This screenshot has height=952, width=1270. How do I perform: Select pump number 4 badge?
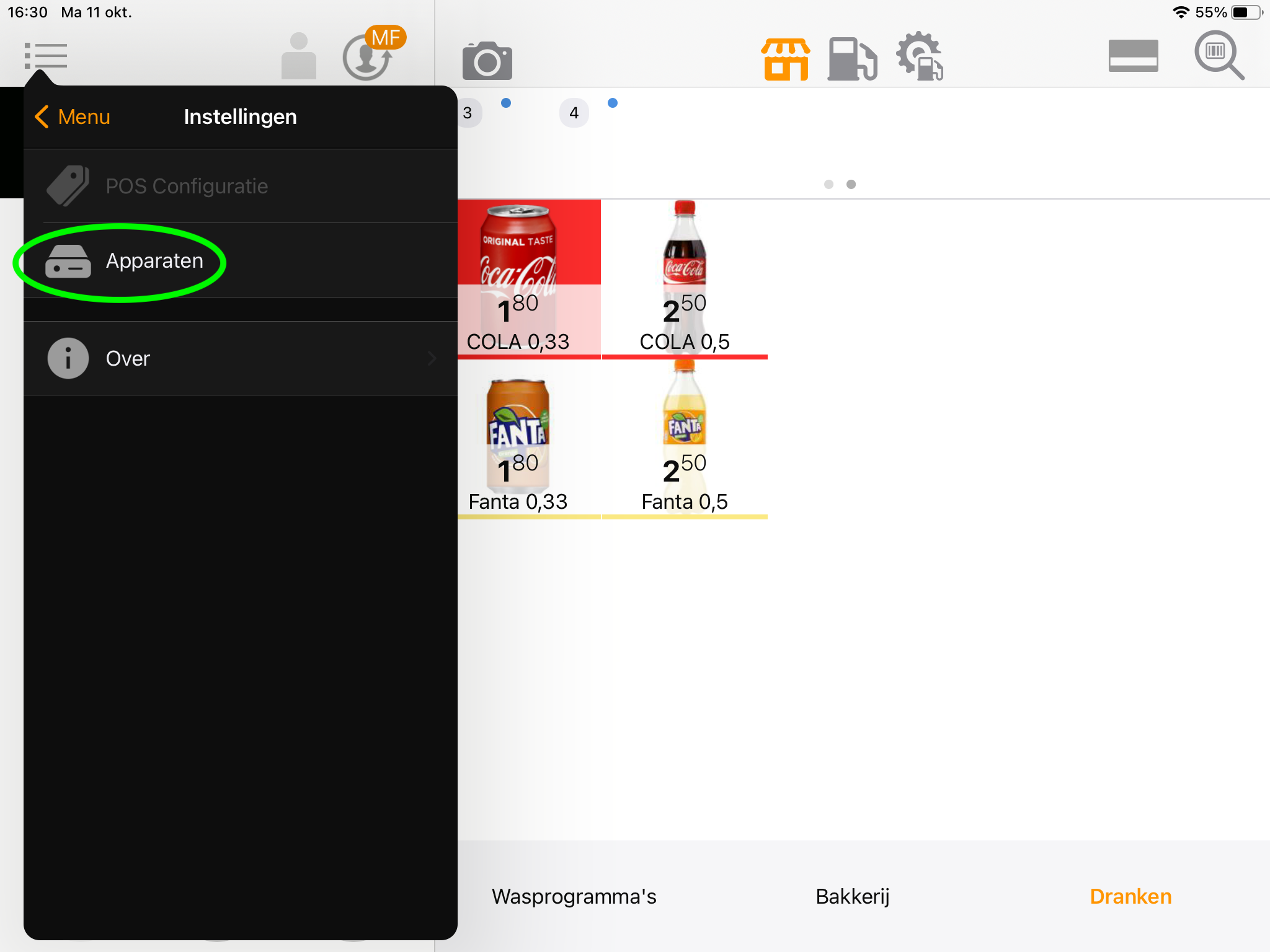[574, 113]
